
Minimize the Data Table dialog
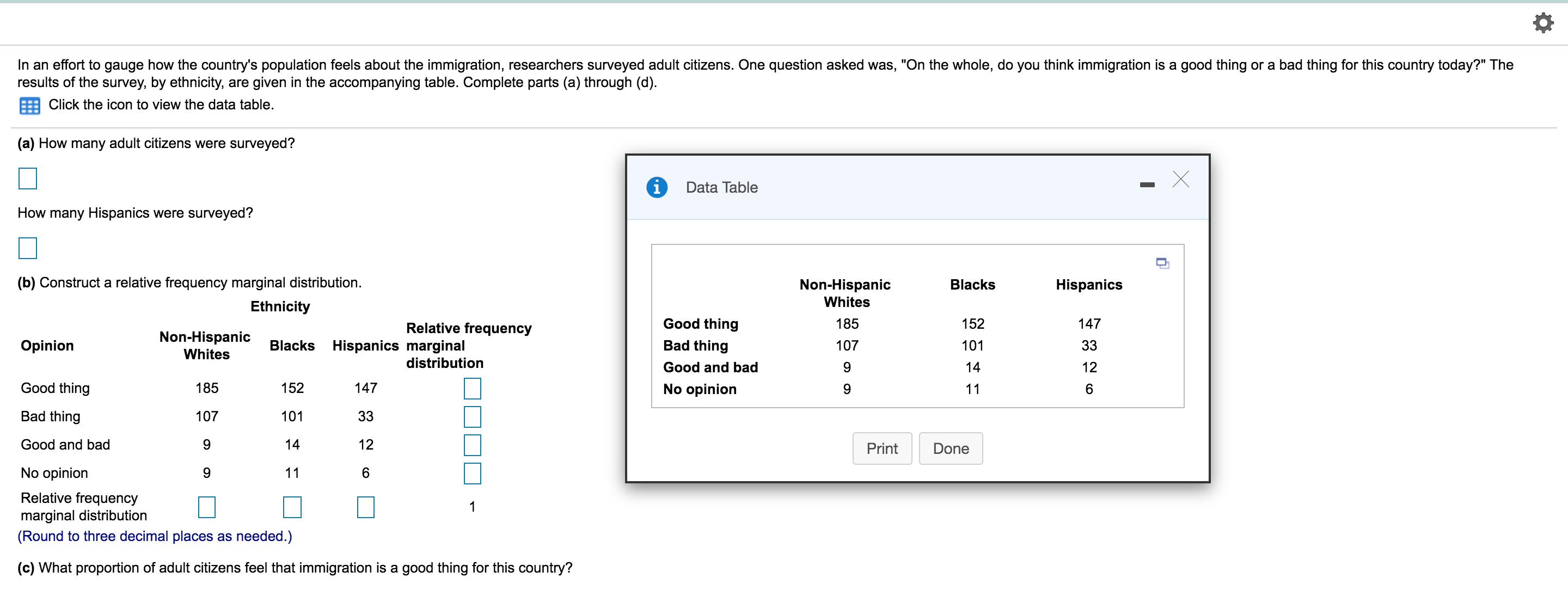1147,185
